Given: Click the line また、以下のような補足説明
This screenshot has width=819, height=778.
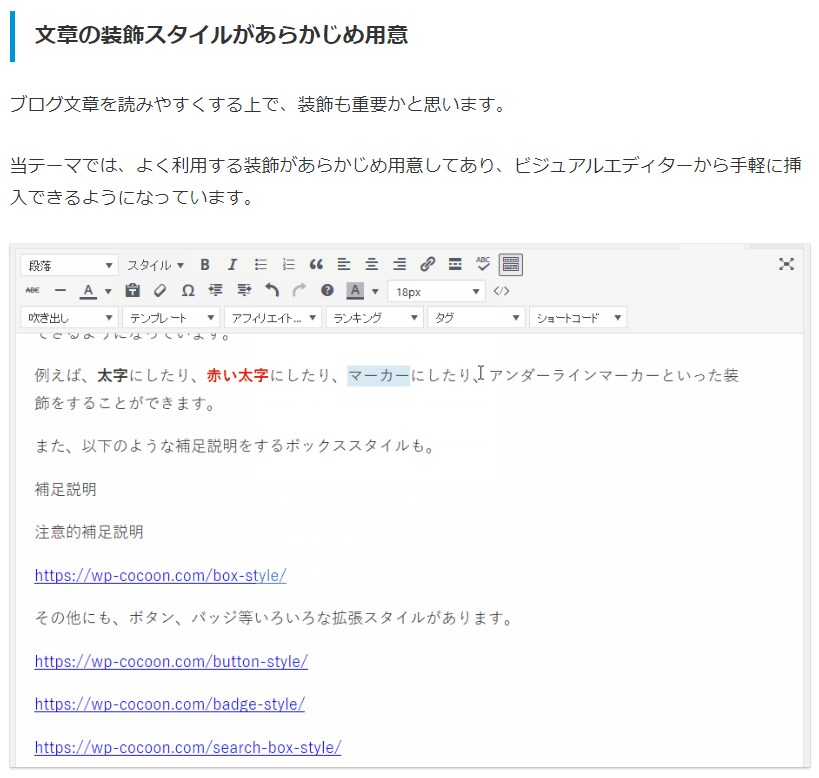Looking at the screenshot, I should [235, 446].
